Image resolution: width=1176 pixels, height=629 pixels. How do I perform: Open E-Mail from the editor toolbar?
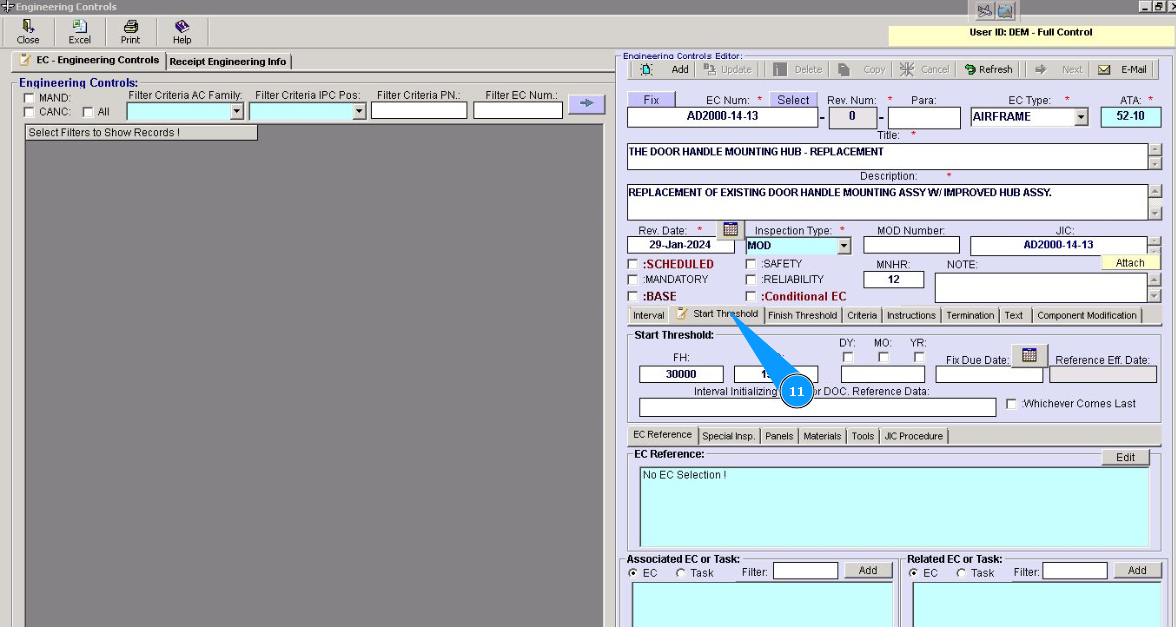click(1123, 70)
